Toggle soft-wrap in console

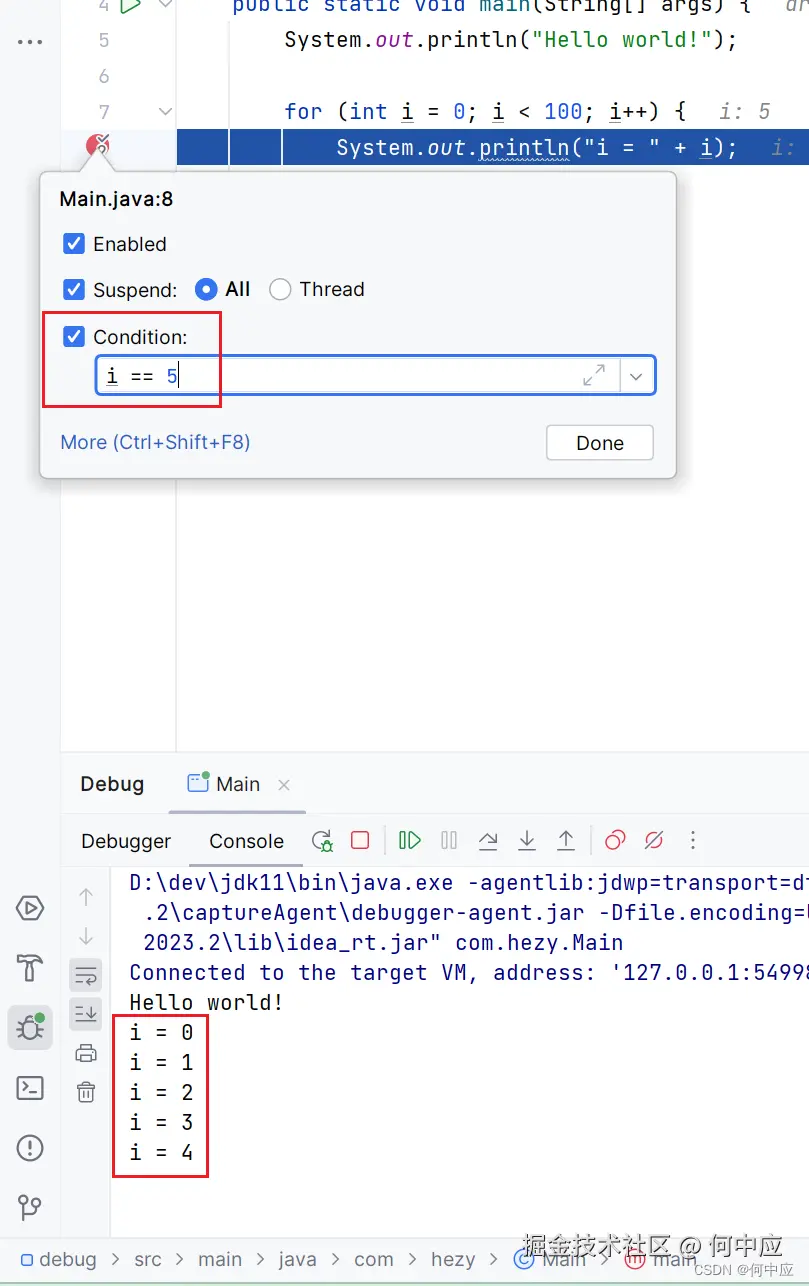click(x=86, y=974)
